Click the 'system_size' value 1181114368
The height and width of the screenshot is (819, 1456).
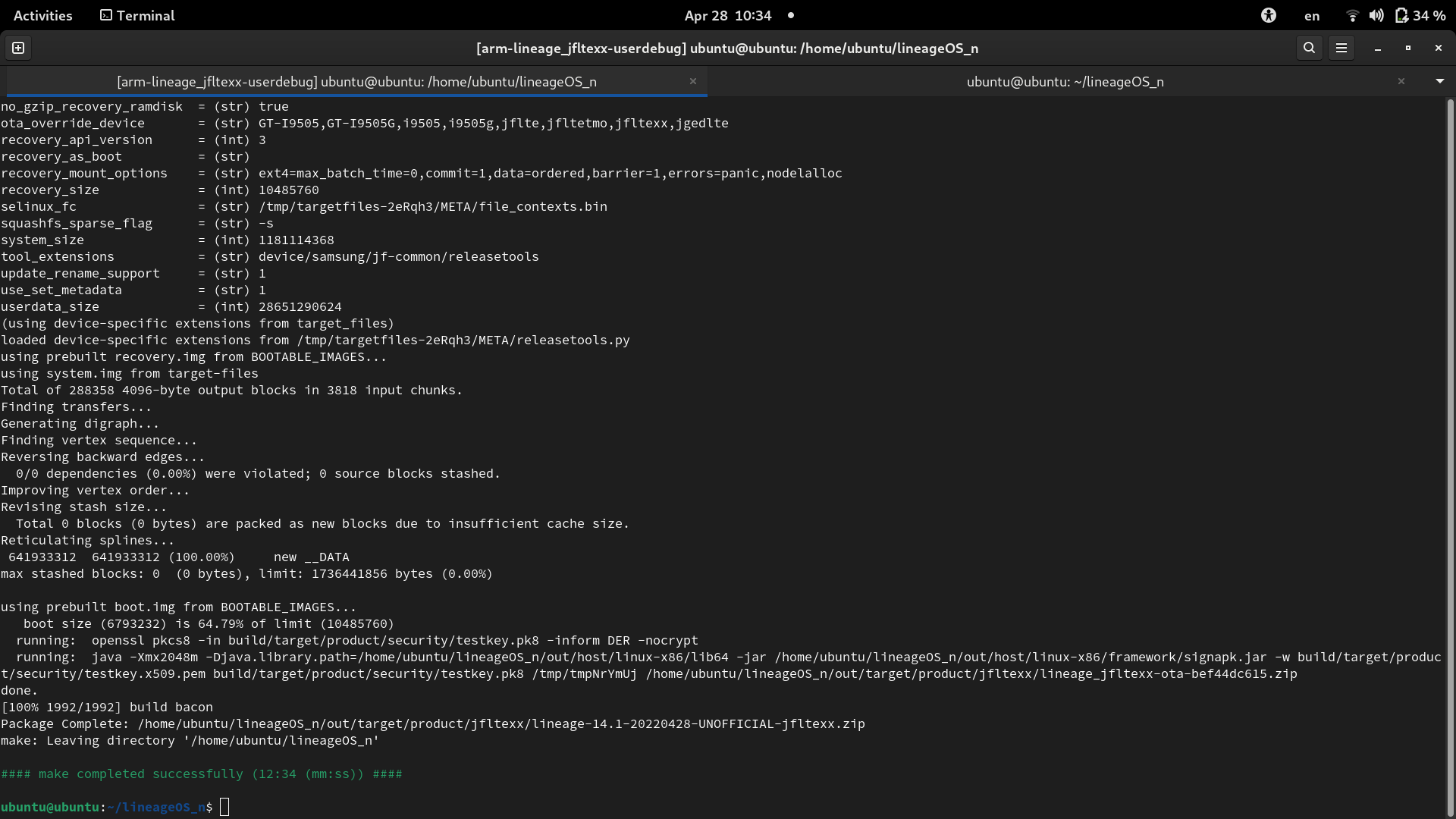[x=297, y=240]
